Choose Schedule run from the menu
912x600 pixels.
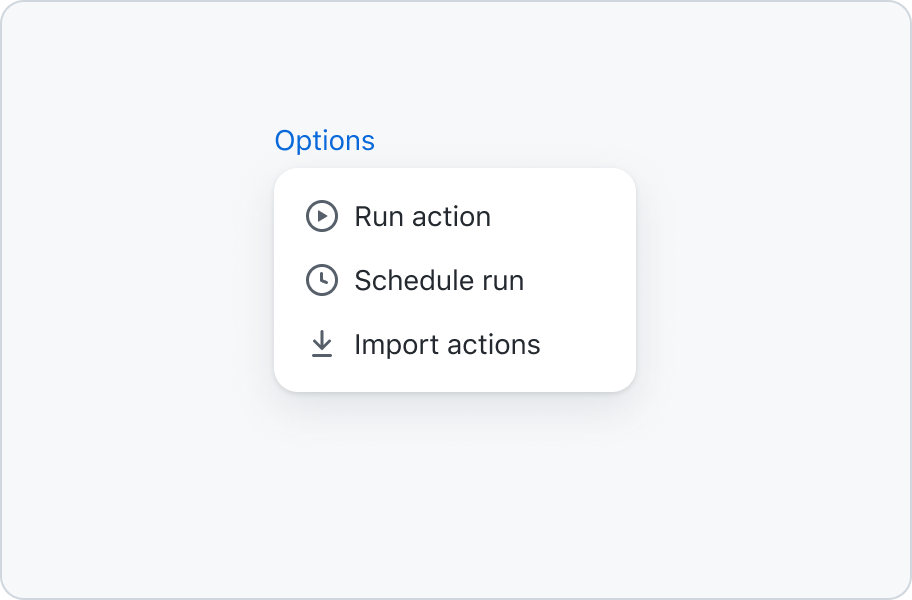(x=455, y=280)
